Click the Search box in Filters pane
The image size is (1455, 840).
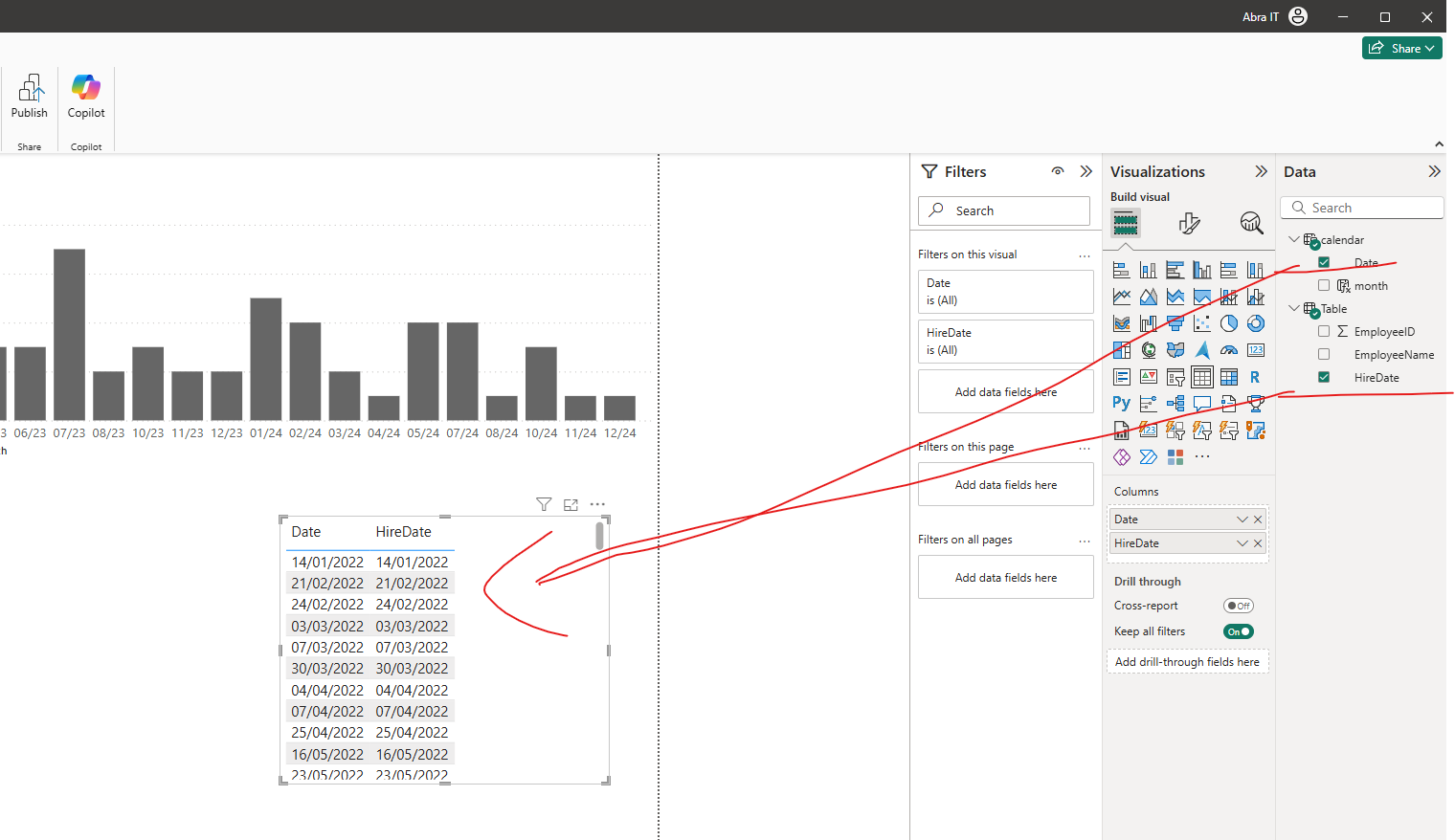pyautogui.click(x=1004, y=210)
